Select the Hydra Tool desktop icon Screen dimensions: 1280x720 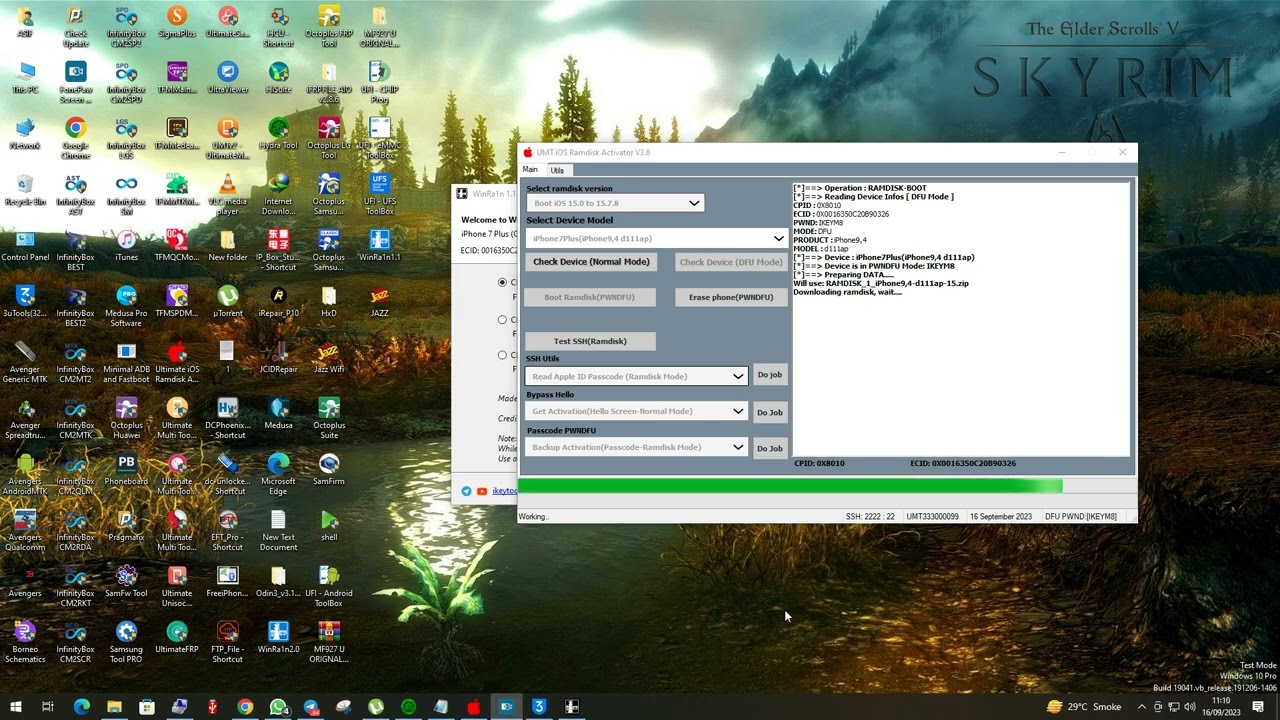[x=278, y=134]
